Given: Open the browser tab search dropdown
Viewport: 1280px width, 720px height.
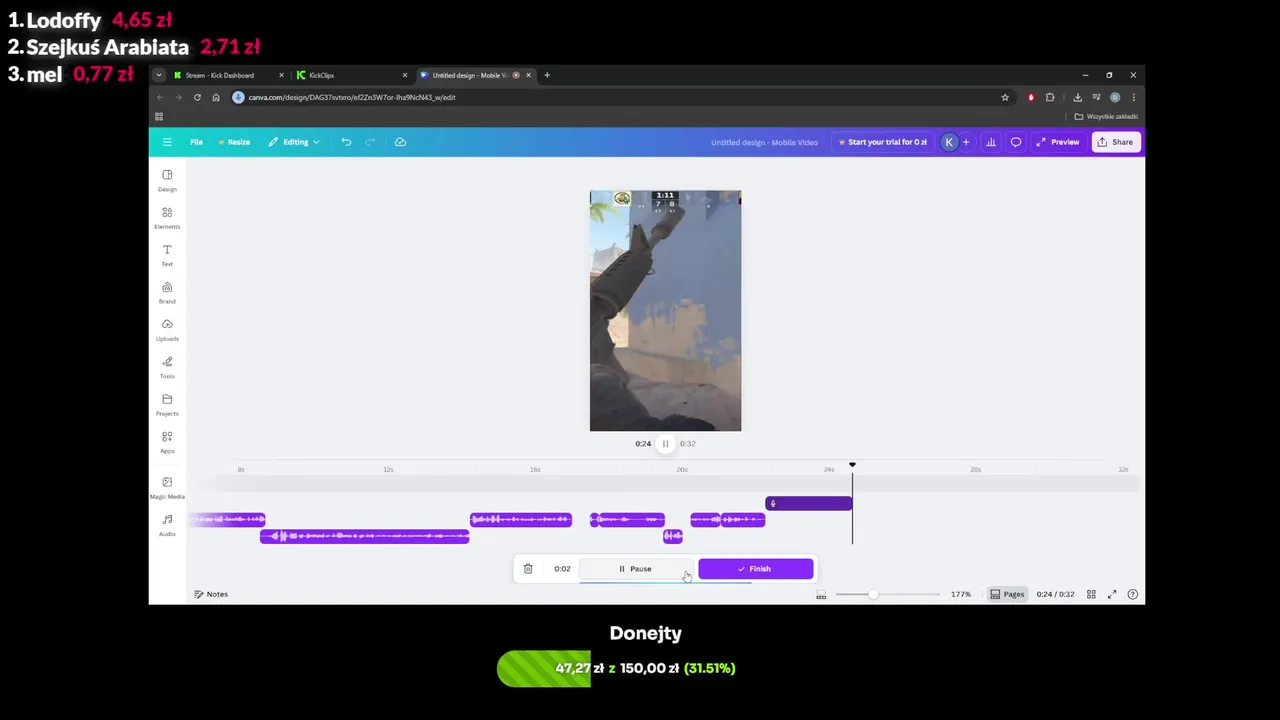Looking at the screenshot, I should (x=158, y=75).
